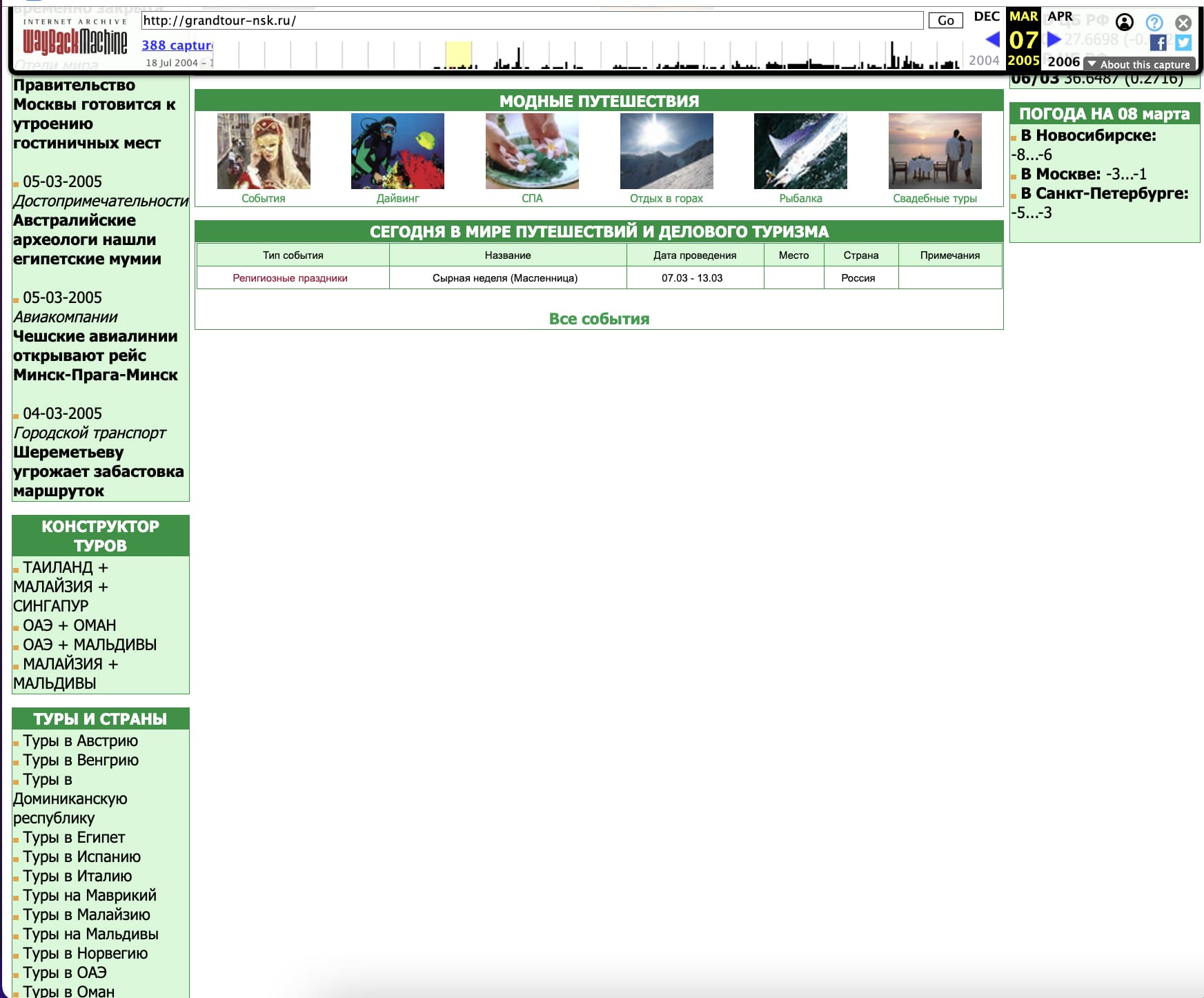Select APR month in capture navigator
The height and width of the screenshot is (998, 1204).
tap(1060, 16)
